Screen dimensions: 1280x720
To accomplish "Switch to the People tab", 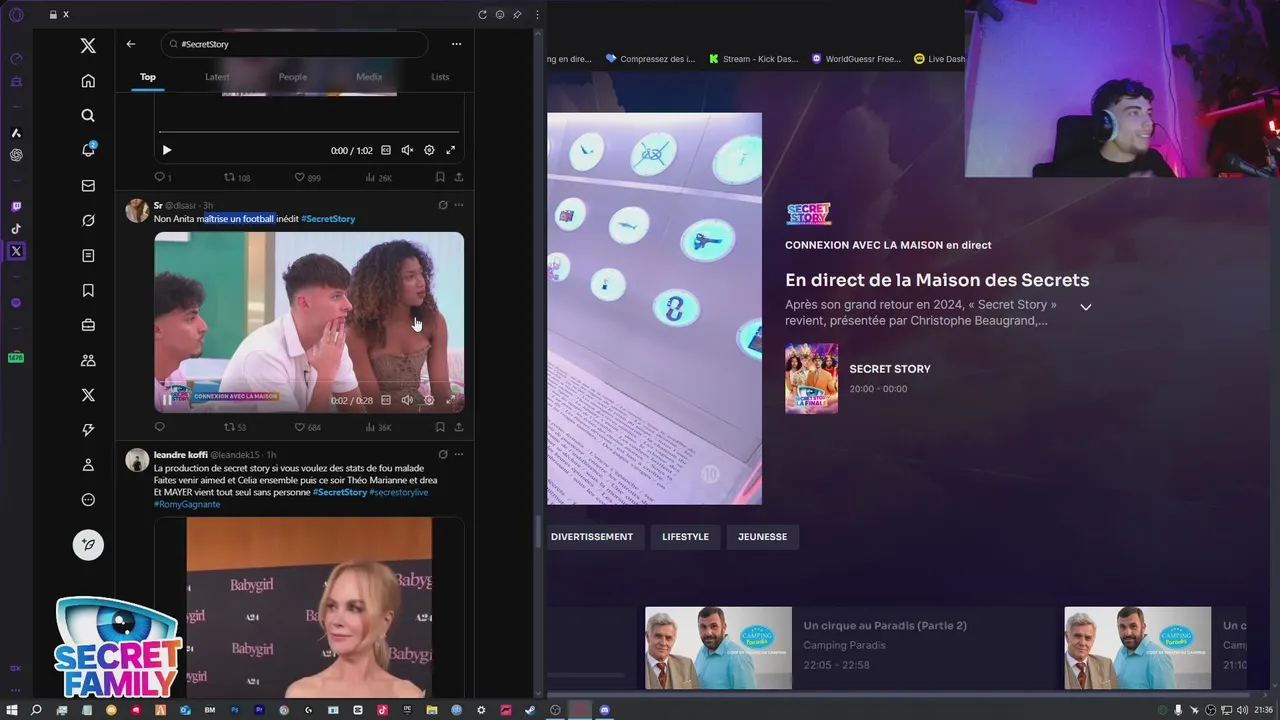I will tap(293, 77).
